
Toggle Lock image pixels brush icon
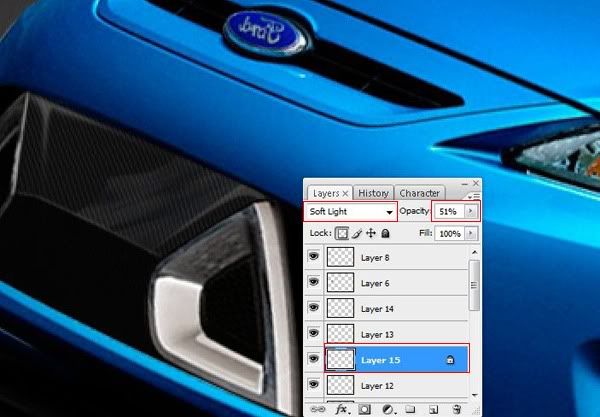click(x=357, y=233)
